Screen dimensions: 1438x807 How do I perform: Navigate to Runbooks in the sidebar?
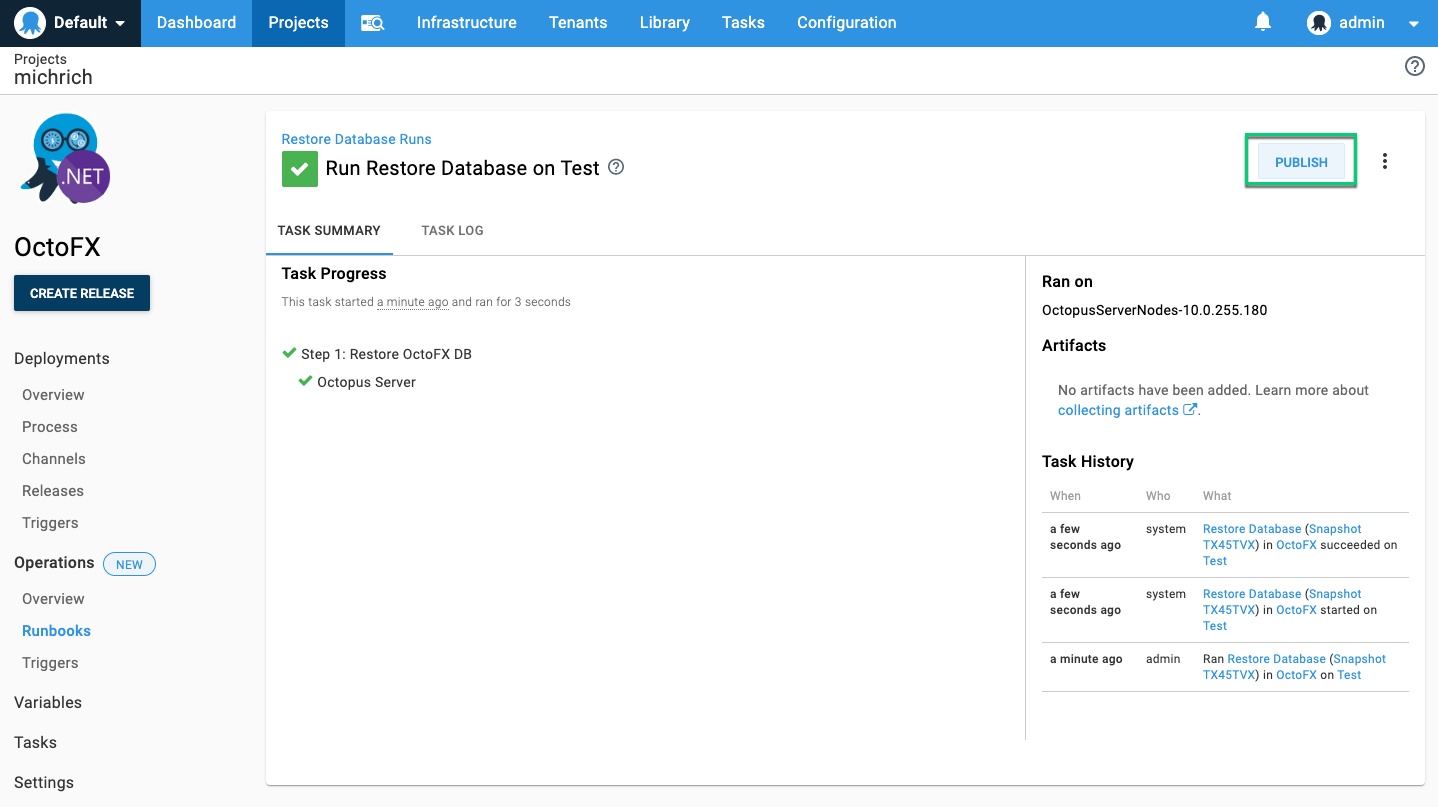56,630
